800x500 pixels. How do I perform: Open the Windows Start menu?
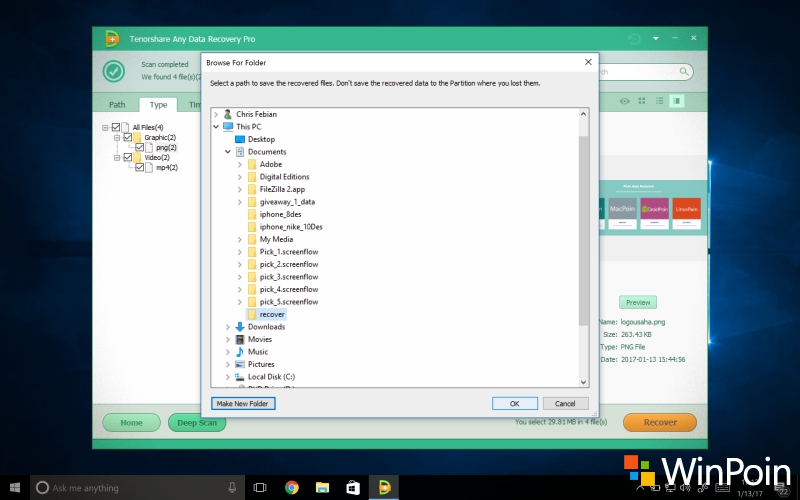click(x=15, y=488)
